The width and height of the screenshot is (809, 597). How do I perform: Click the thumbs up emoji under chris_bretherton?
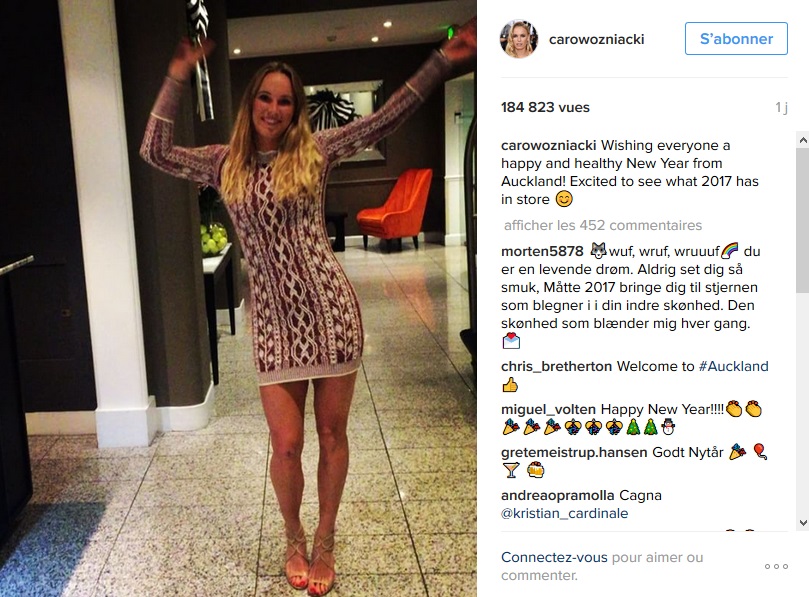click(x=510, y=385)
